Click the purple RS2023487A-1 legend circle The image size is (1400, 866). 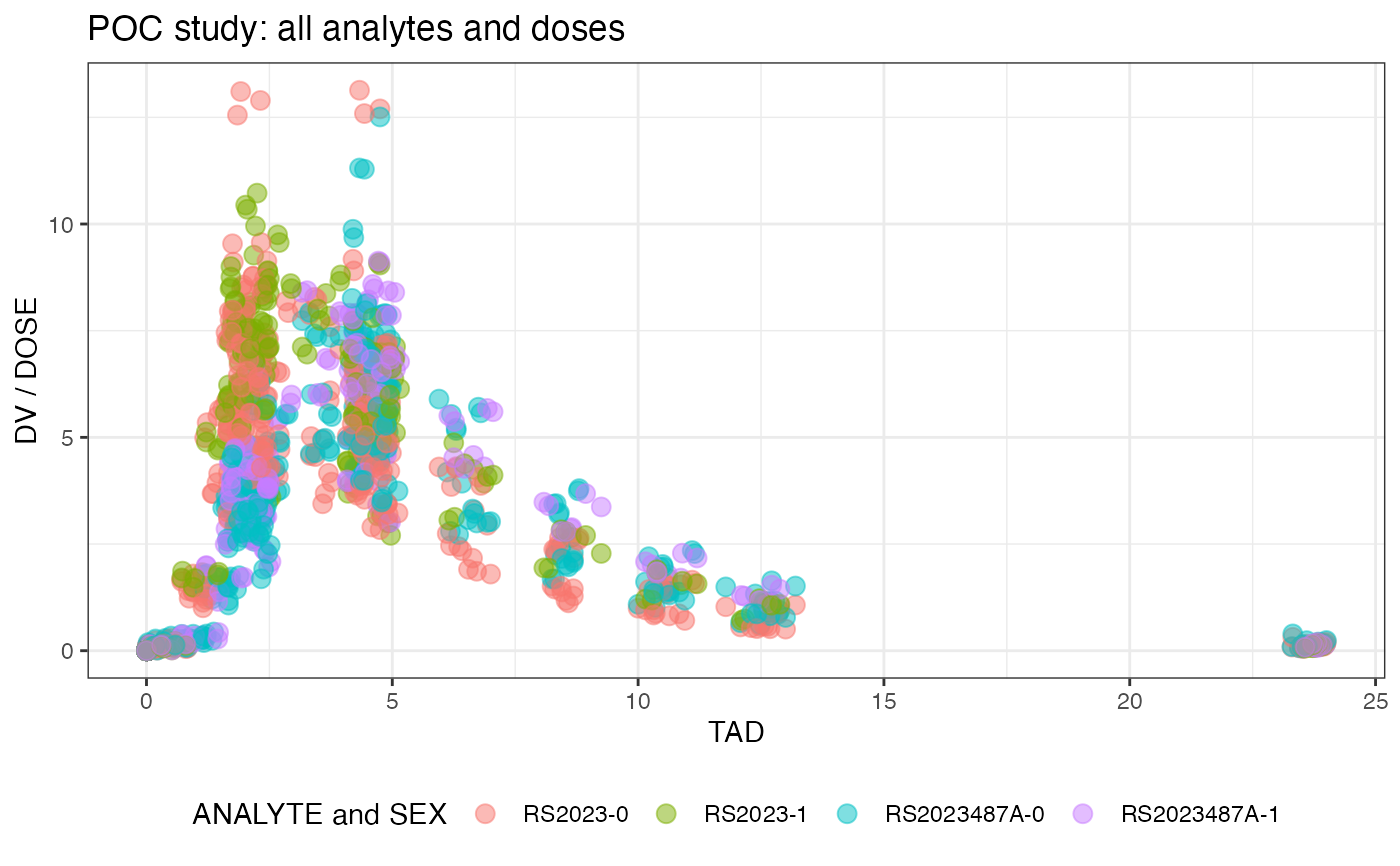pos(1084,815)
